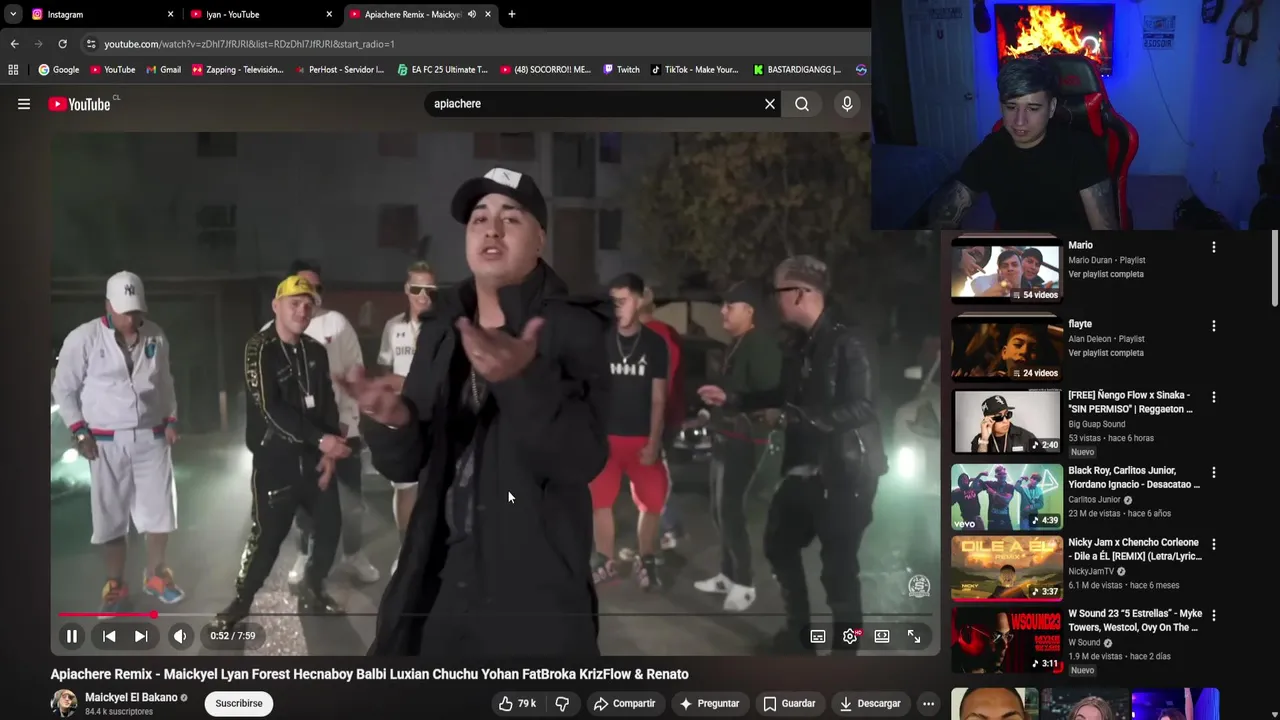Enter fullscreen in the video player
This screenshot has width=1280, height=720.
point(914,636)
